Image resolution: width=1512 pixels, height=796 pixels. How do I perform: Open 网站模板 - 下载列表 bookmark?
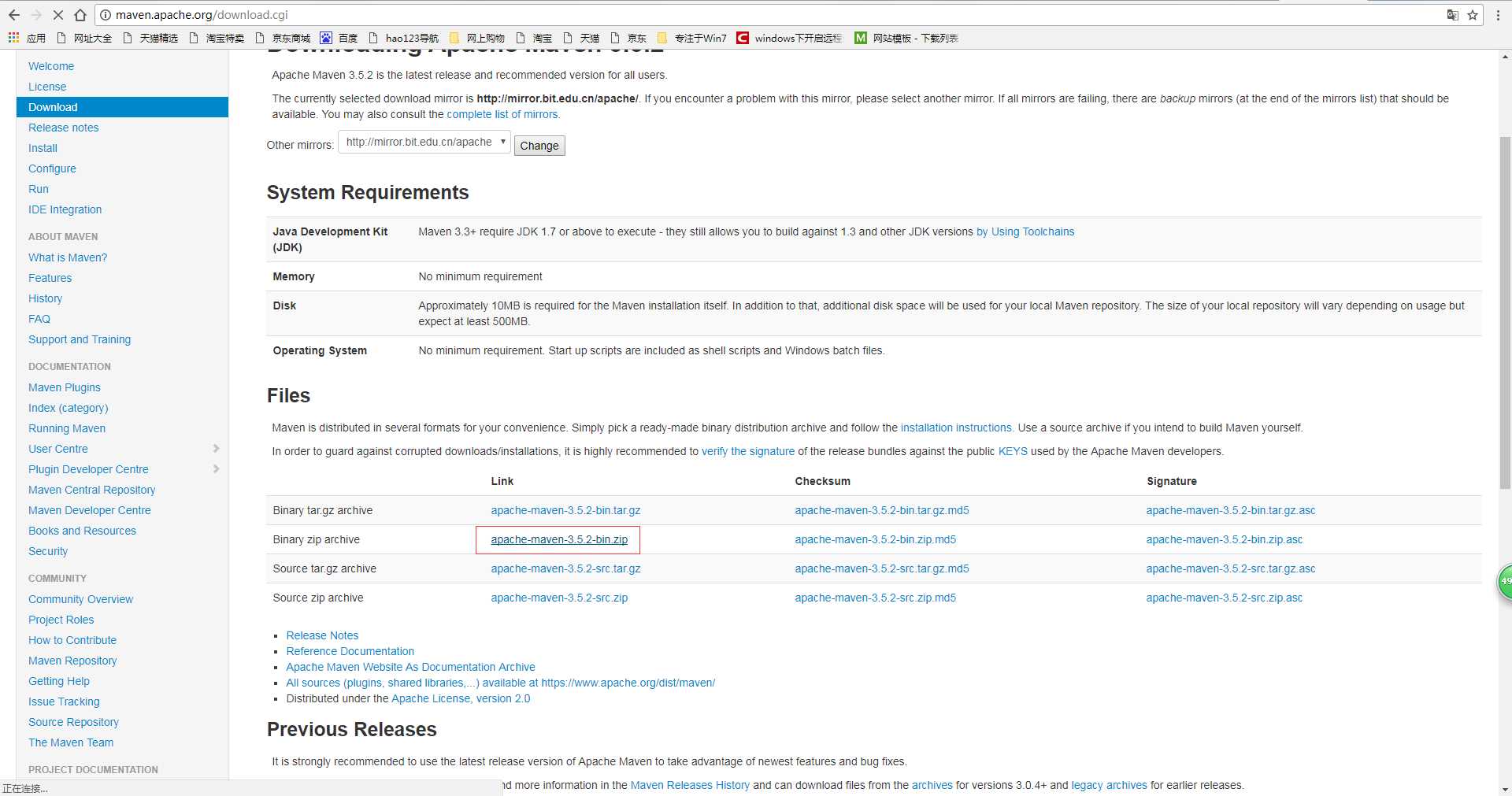pyautogui.click(x=906, y=38)
